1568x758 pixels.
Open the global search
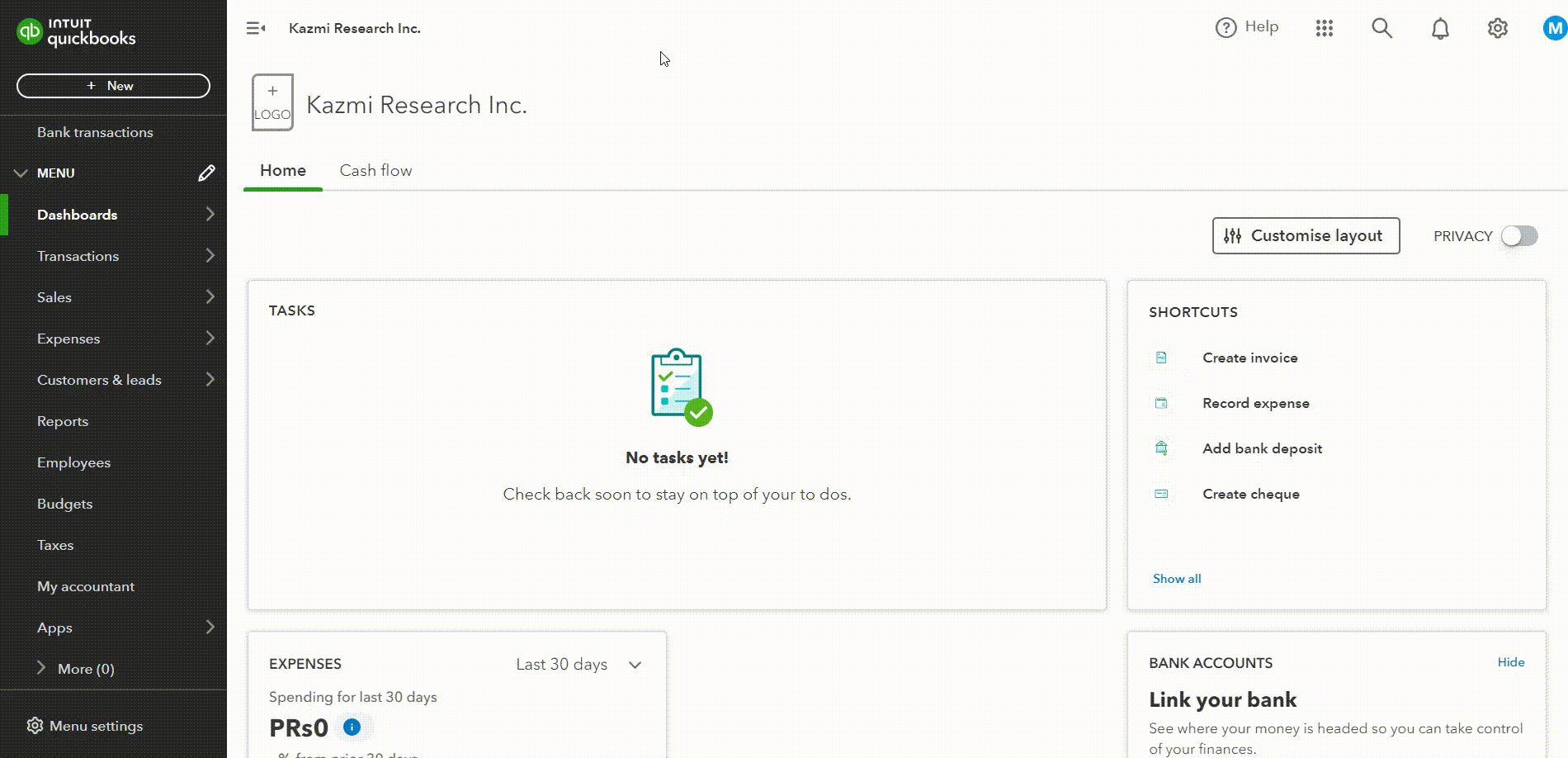[x=1381, y=27]
